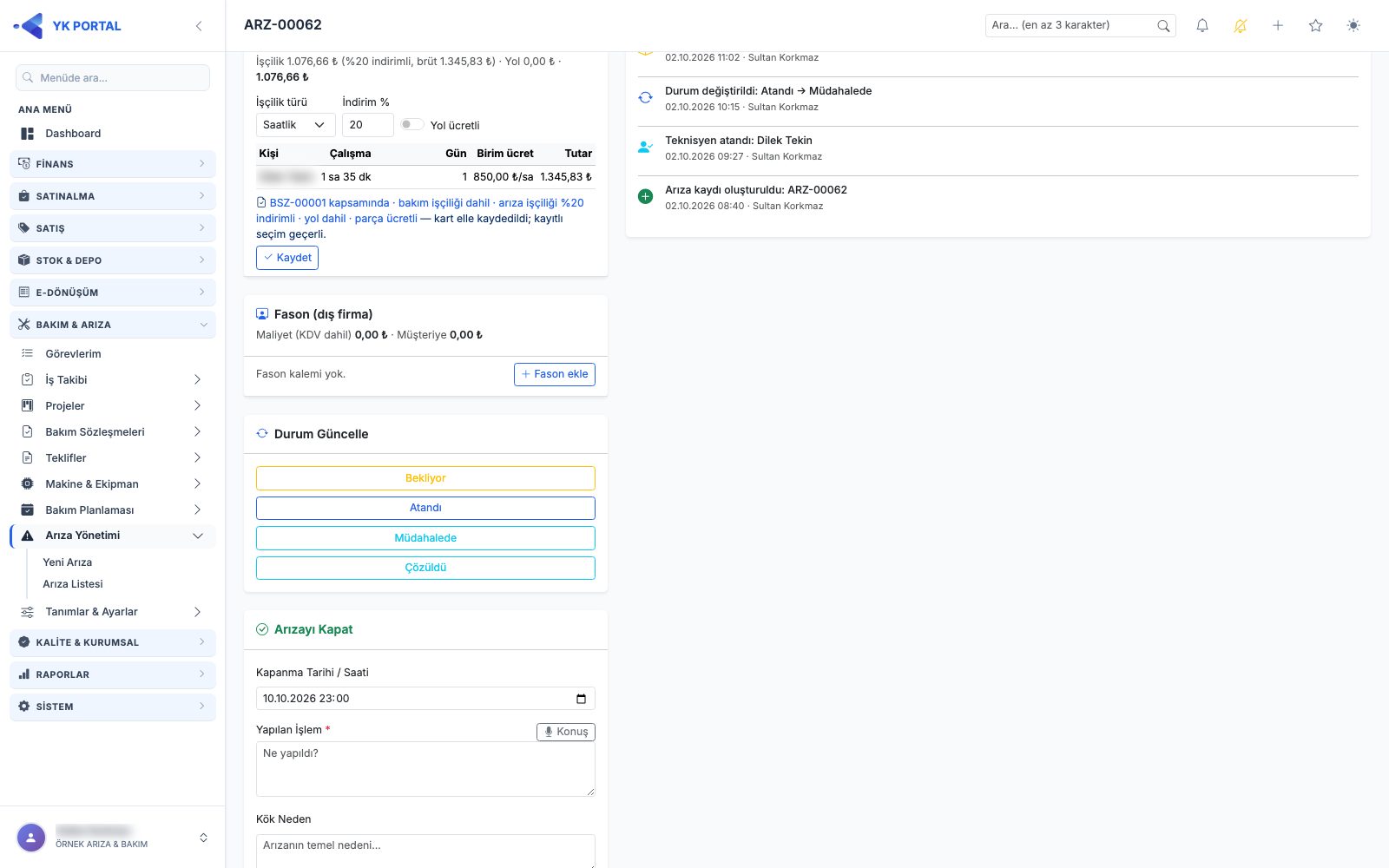Open the notifications bell icon
Image resolution: width=1389 pixels, height=868 pixels.
[x=1202, y=26]
